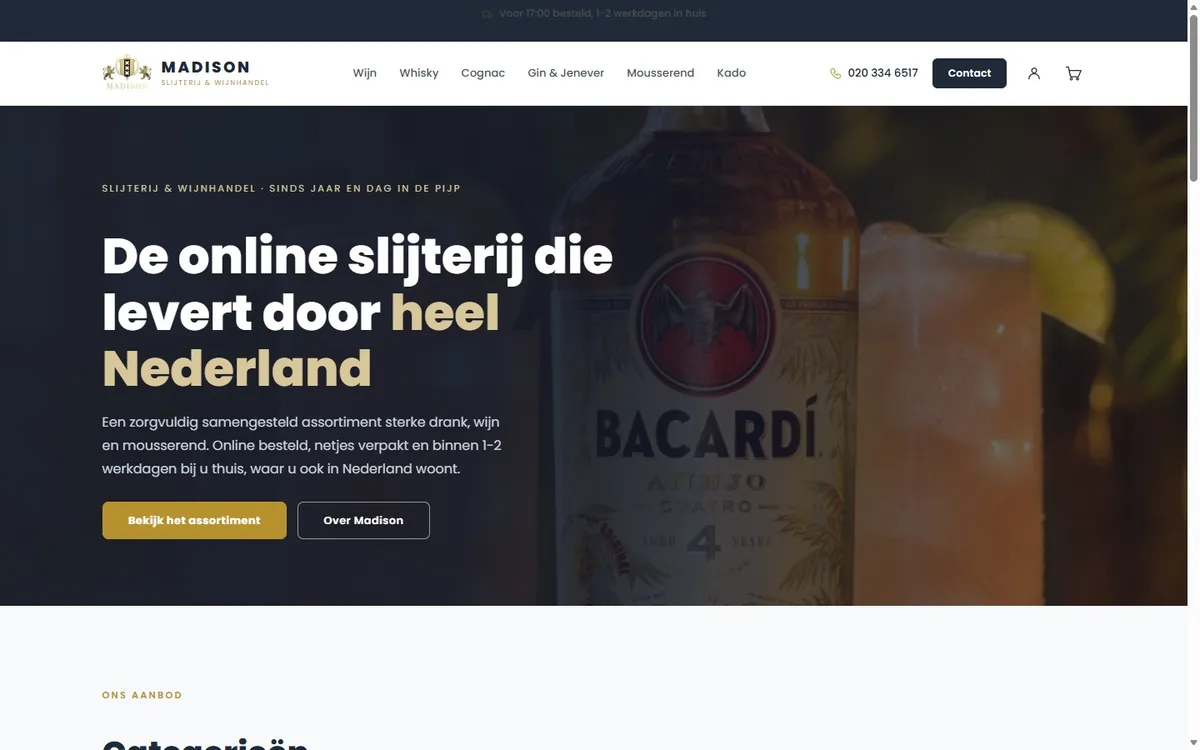
Task: Click the delivery truck icon in top banner
Action: tap(487, 14)
